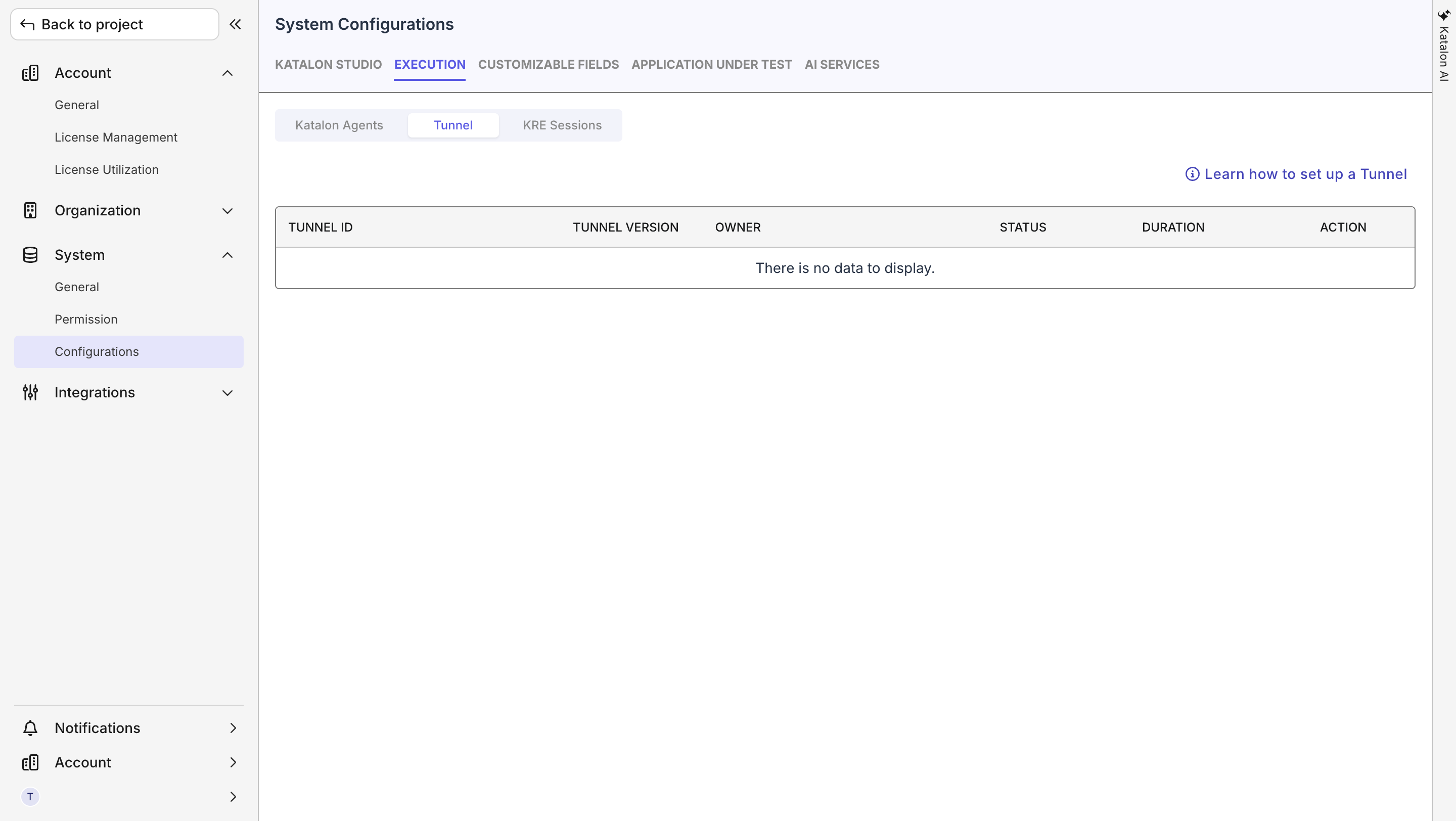Click the Duration column header
The width and height of the screenshot is (1456, 821).
coord(1173,227)
